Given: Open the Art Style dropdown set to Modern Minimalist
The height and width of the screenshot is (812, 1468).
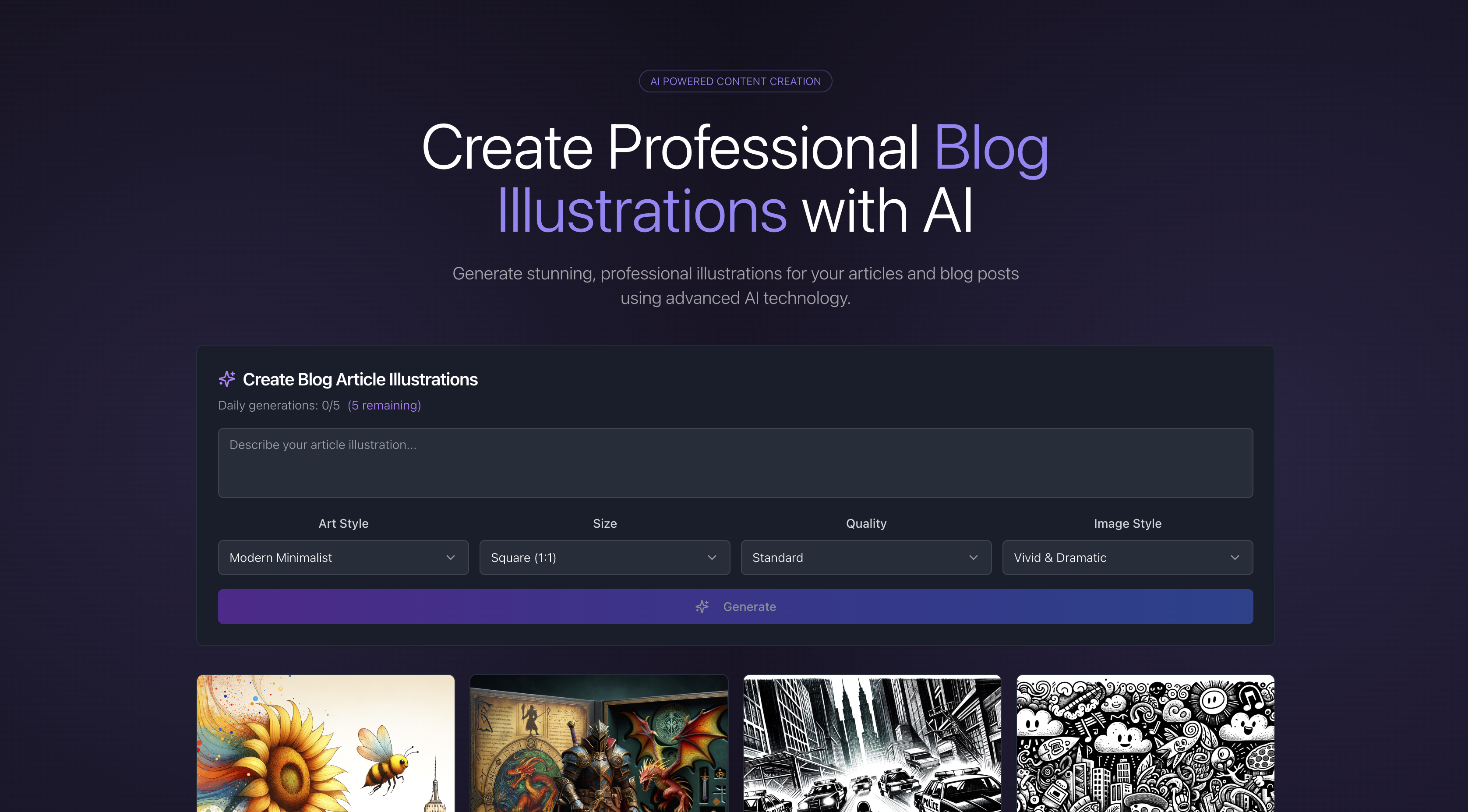Looking at the screenshot, I should pos(343,557).
